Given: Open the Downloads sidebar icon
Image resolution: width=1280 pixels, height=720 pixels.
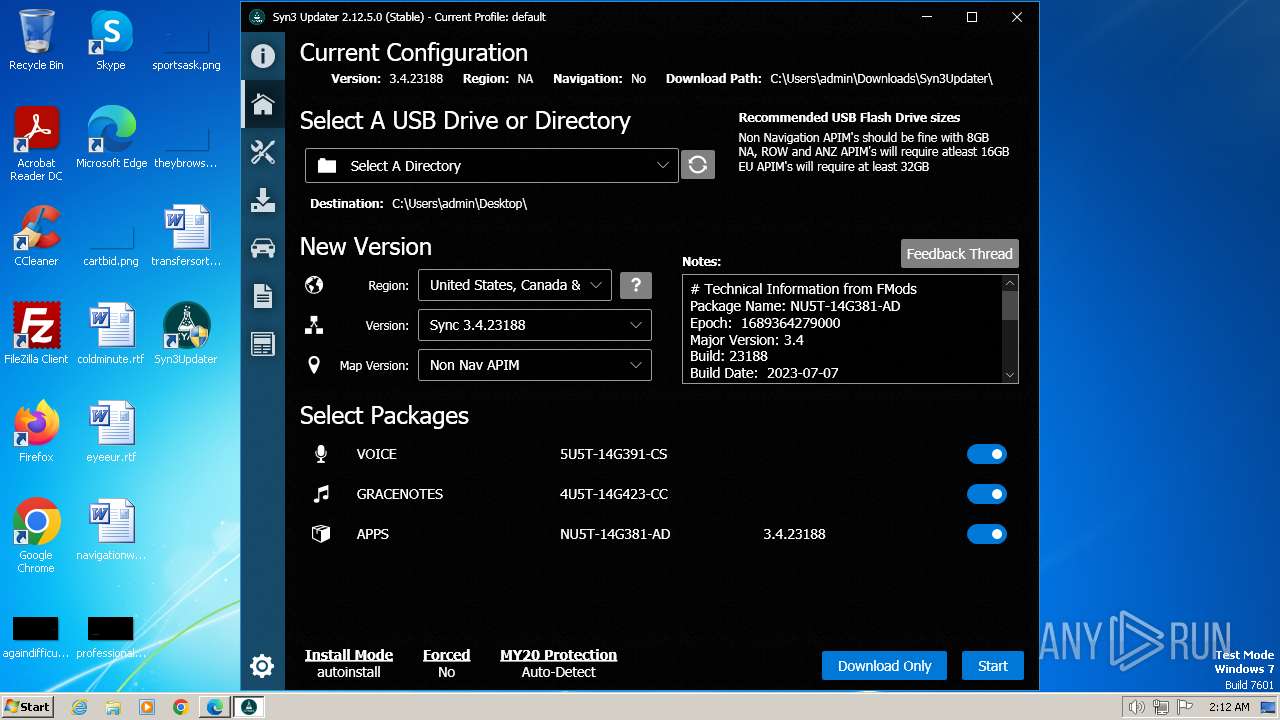Looking at the screenshot, I should tap(263, 200).
